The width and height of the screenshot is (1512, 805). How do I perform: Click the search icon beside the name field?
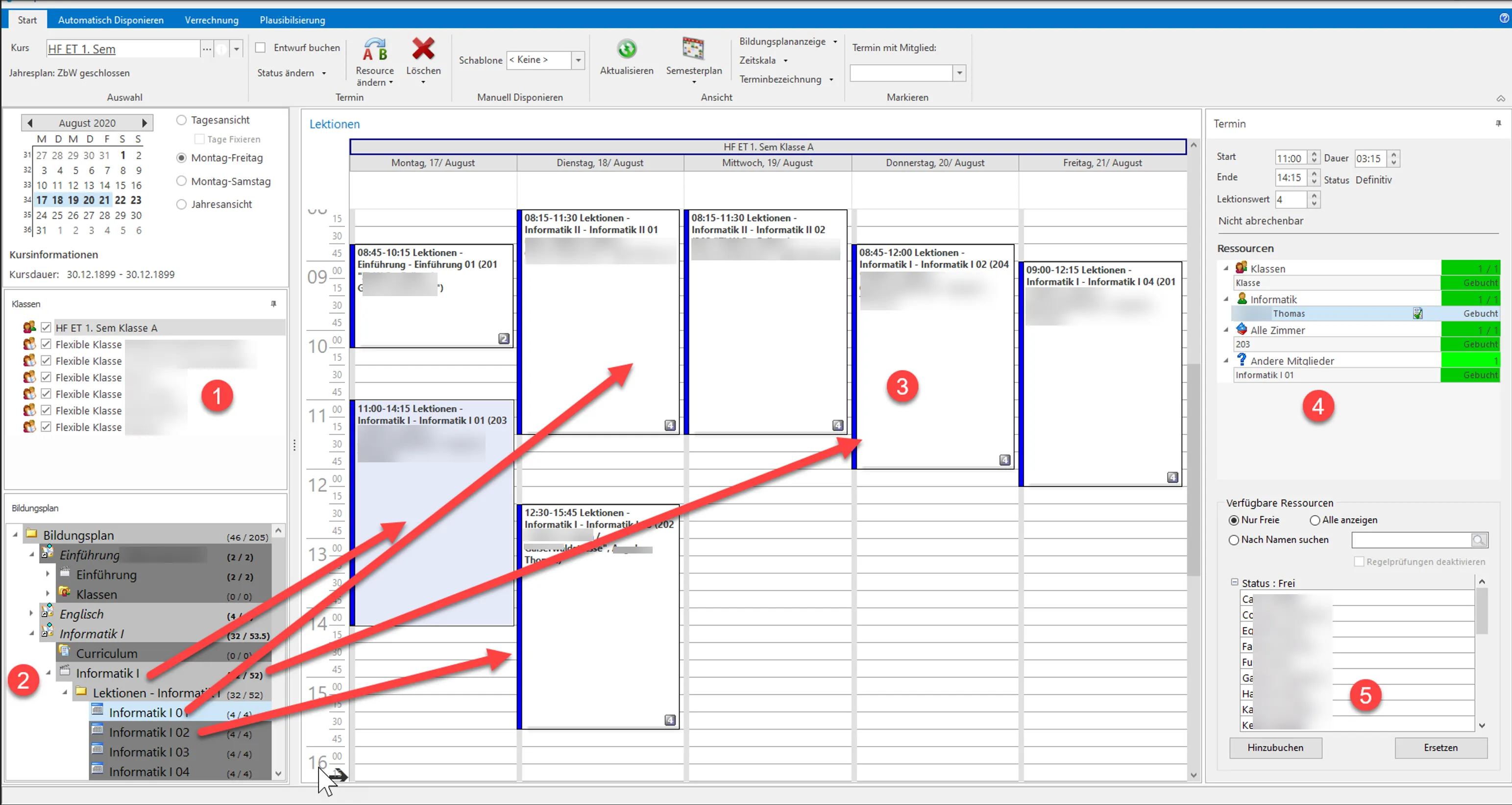coord(1479,540)
